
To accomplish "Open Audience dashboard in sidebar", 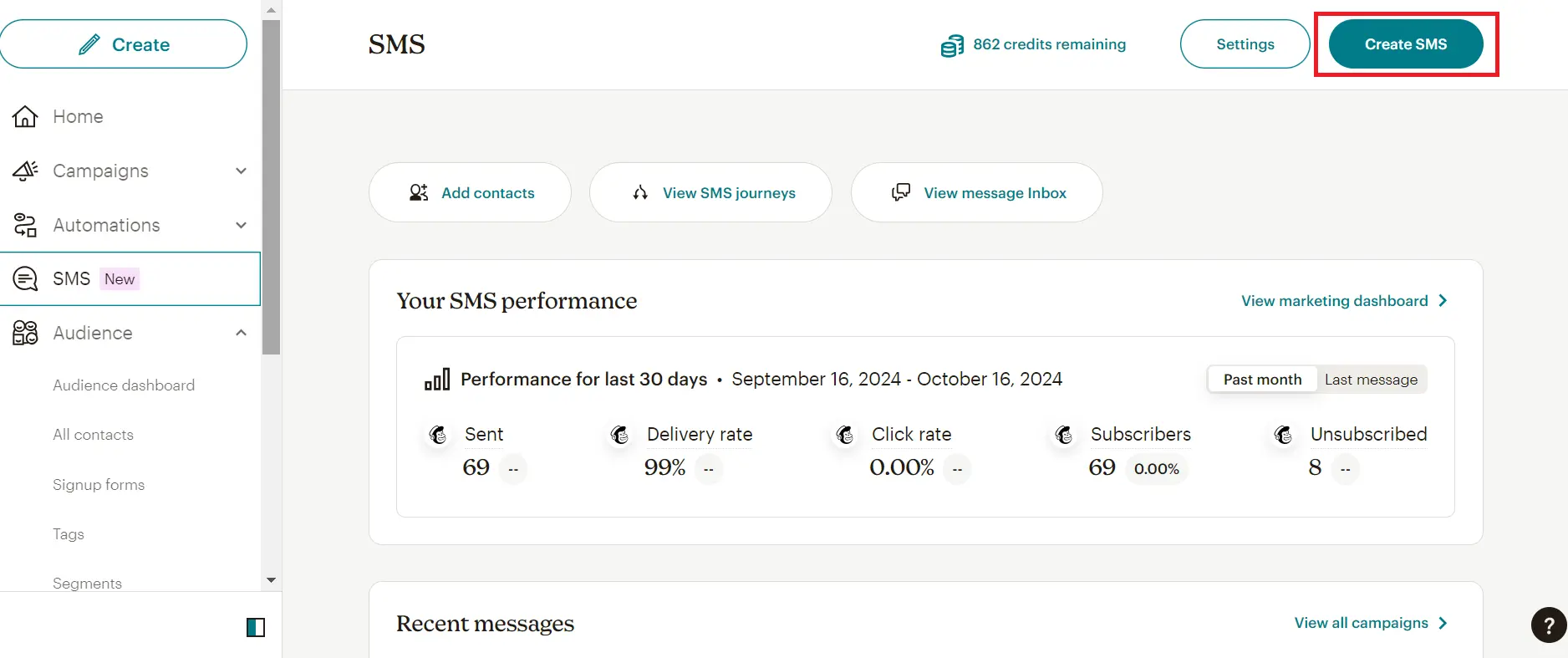I will click(x=124, y=385).
